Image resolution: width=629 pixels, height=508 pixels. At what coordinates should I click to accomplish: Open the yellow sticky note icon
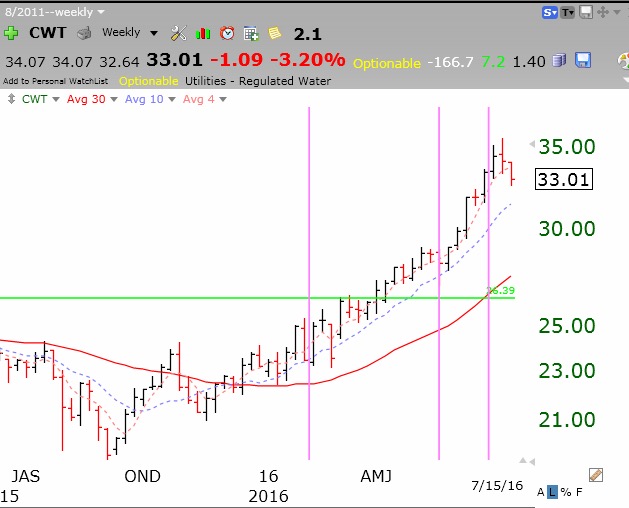point(274,33)
